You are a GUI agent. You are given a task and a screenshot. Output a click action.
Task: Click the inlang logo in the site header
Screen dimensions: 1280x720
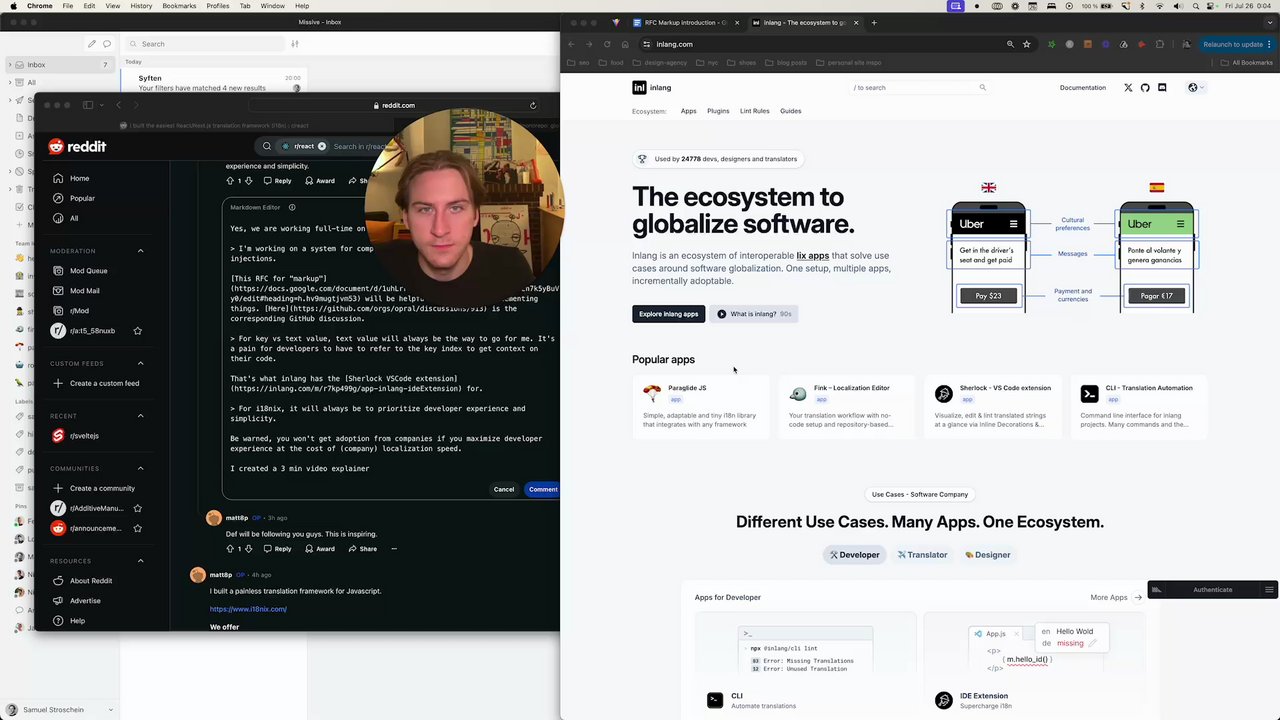652,88
